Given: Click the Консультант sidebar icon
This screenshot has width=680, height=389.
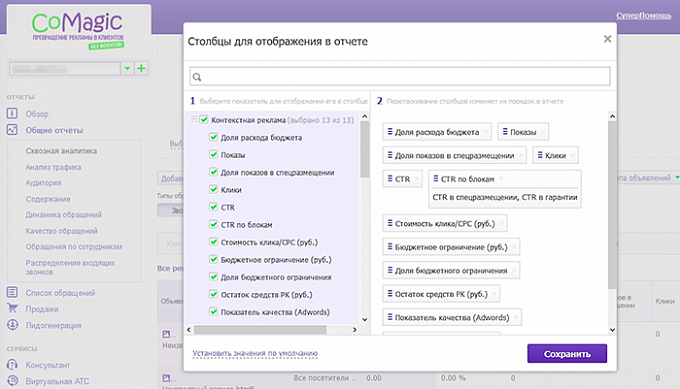Looking at the screenshot, I should pos(12,365).
